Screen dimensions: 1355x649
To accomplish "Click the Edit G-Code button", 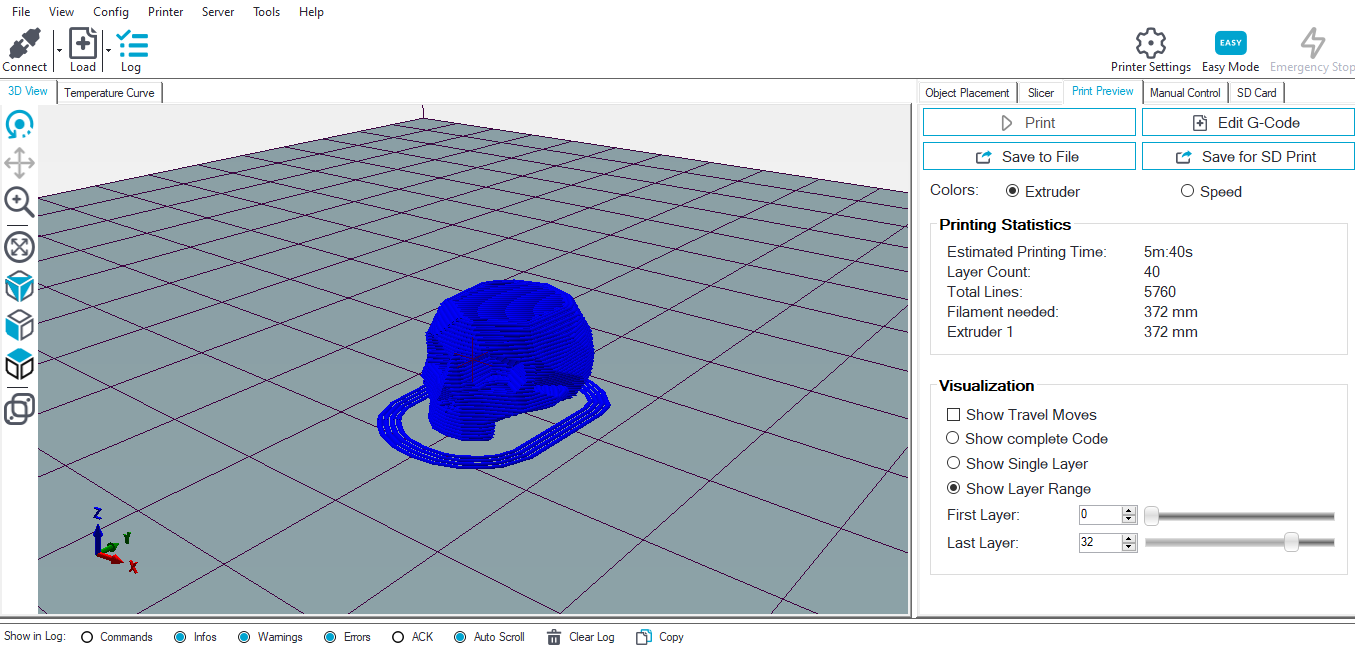I will [1248, 122].
